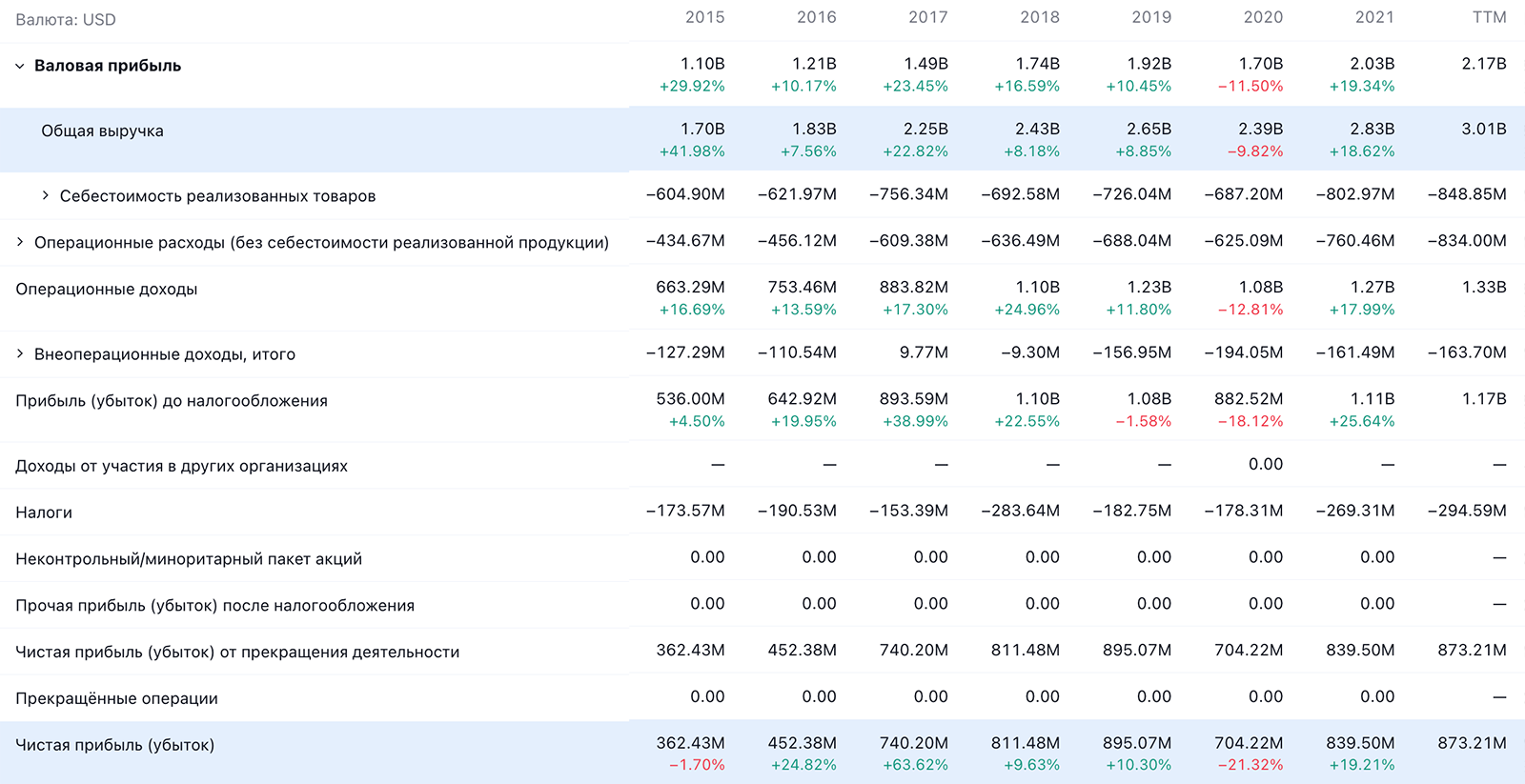Select Прочая прибыль (убыток) после налогообложения
The height and width of the screenshot is (784, 1525).
click(x=214, y=606)
